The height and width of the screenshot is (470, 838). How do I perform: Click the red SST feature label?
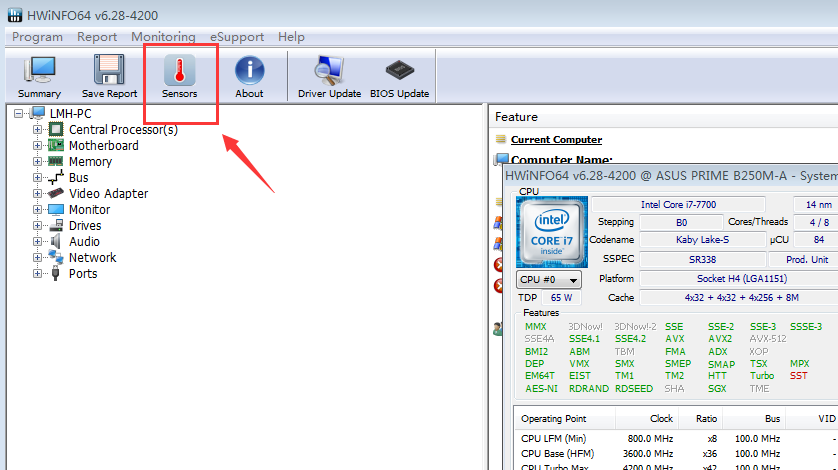pyautogui.click(x=798, y=376)
